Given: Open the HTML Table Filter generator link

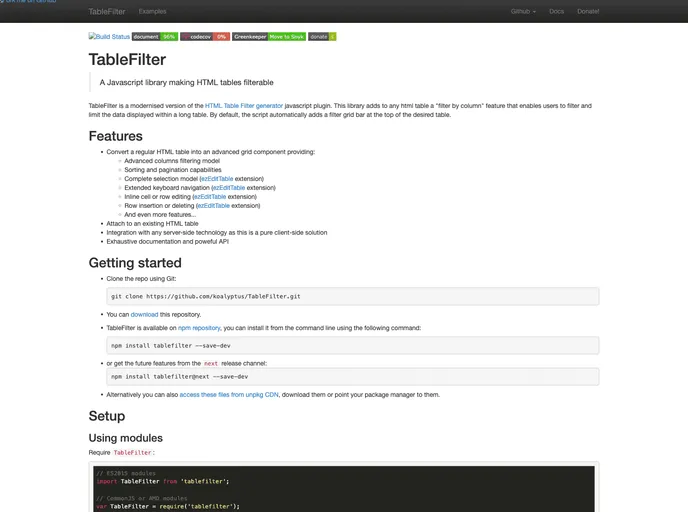Looking at the screenshot, I should pos(244,106).
